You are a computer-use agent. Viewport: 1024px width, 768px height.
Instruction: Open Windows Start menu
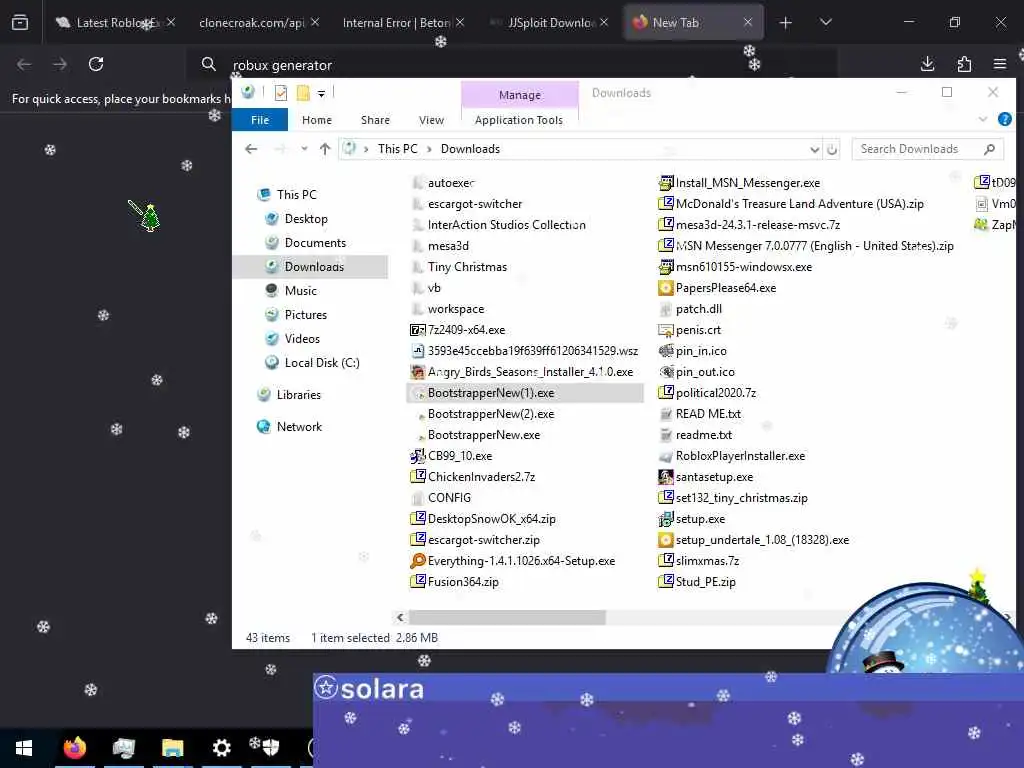pyautogui.click(x=24, y=748)
